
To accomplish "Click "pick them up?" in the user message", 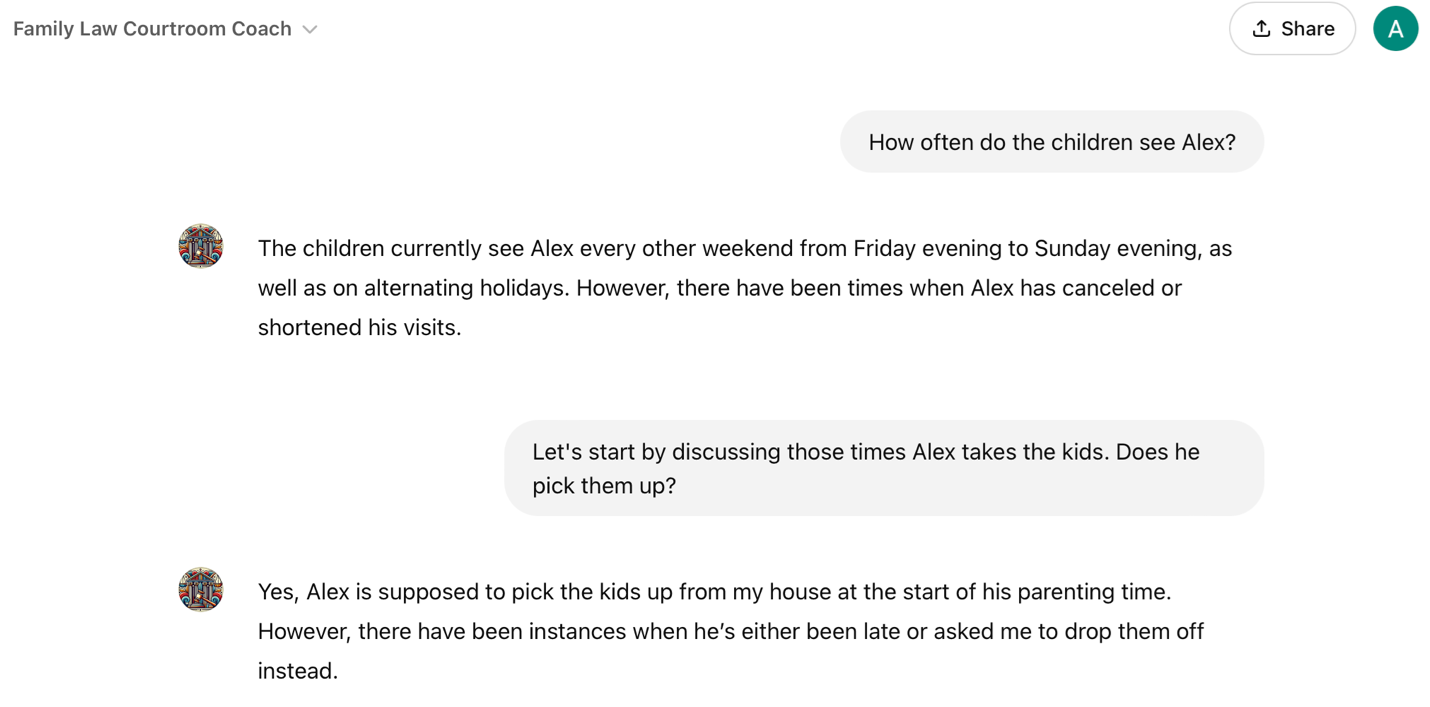I will point(604,486).
